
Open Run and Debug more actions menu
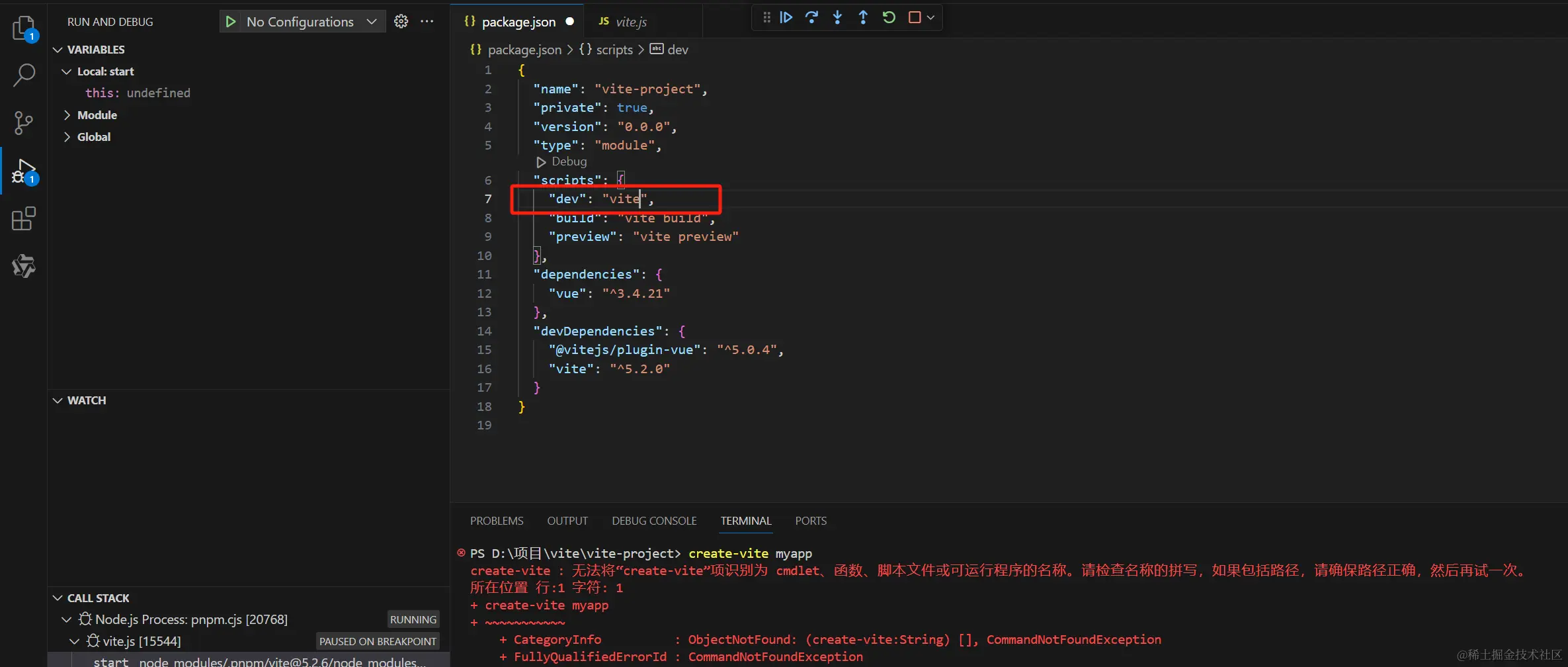pos(427,22)
